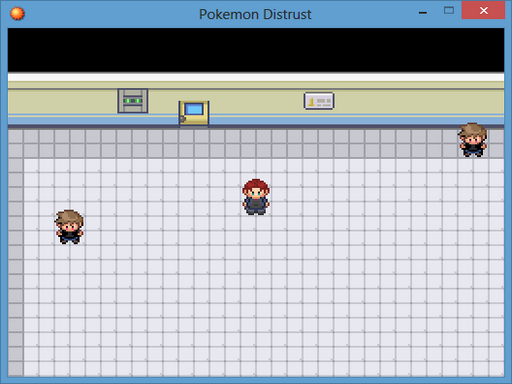The image size is (512, 384).
Task: Click the wall sign plaque
Action: (319, 101)
